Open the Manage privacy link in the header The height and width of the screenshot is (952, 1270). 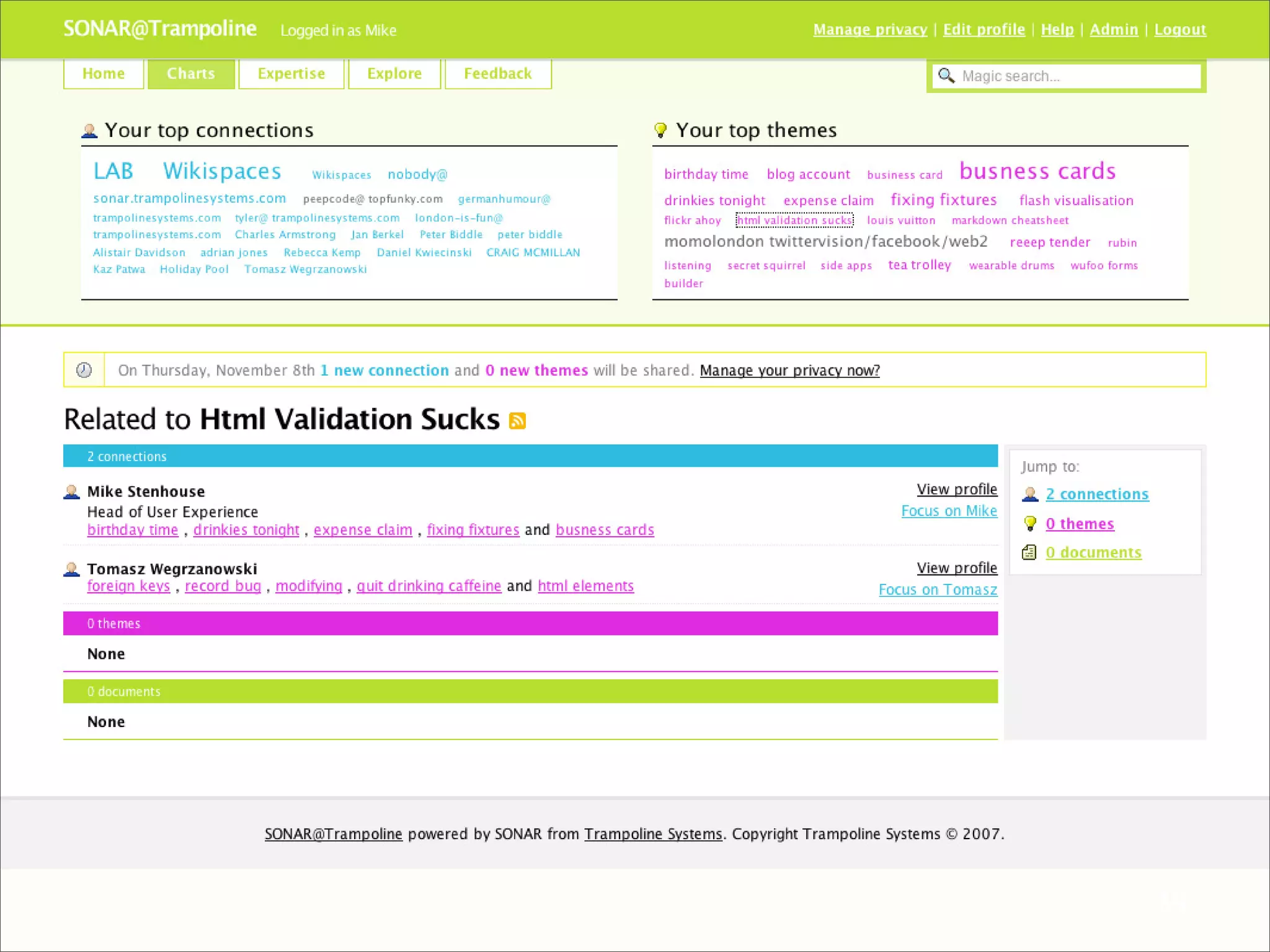coord(870,29)
